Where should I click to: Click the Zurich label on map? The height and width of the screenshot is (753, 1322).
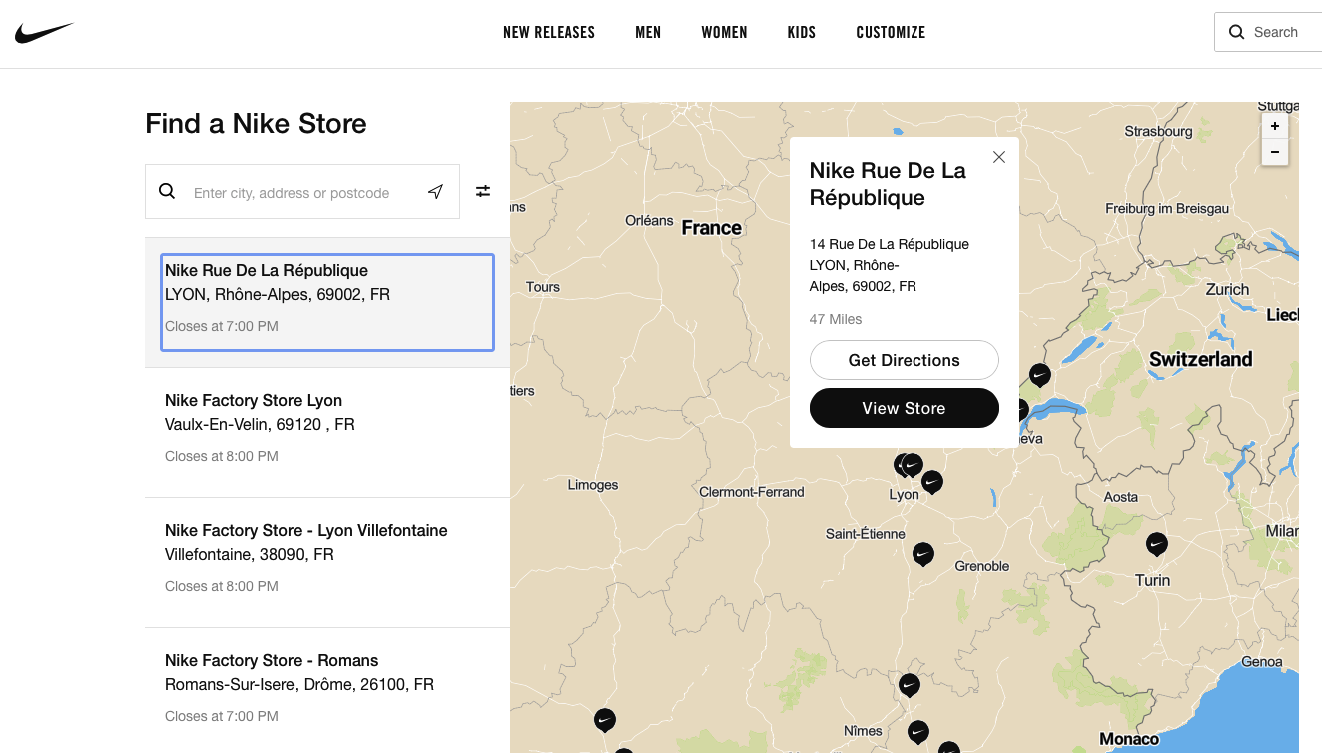pyautogui.click(x=1228, y=289)
